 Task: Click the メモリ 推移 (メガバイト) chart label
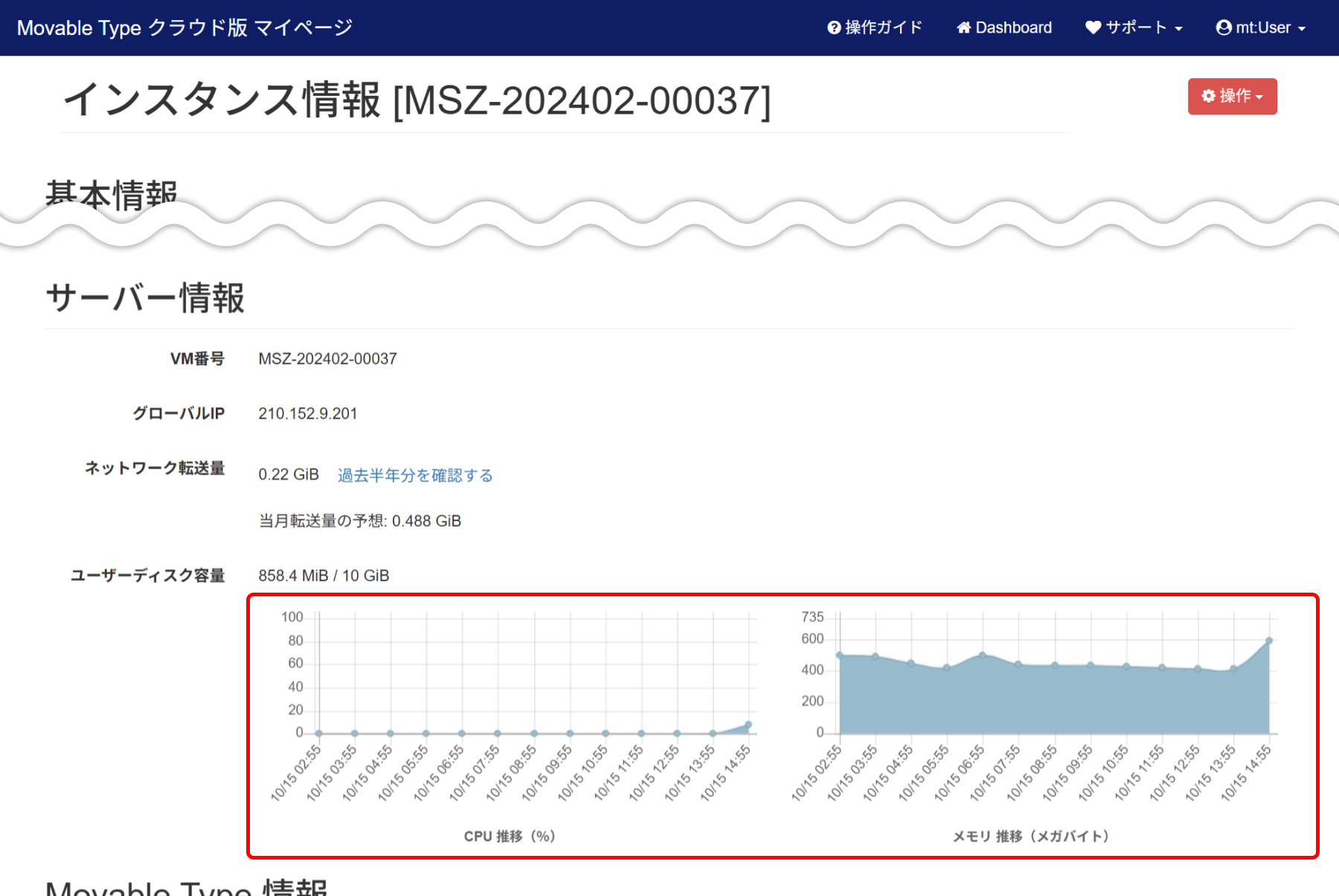[1030, 837]
